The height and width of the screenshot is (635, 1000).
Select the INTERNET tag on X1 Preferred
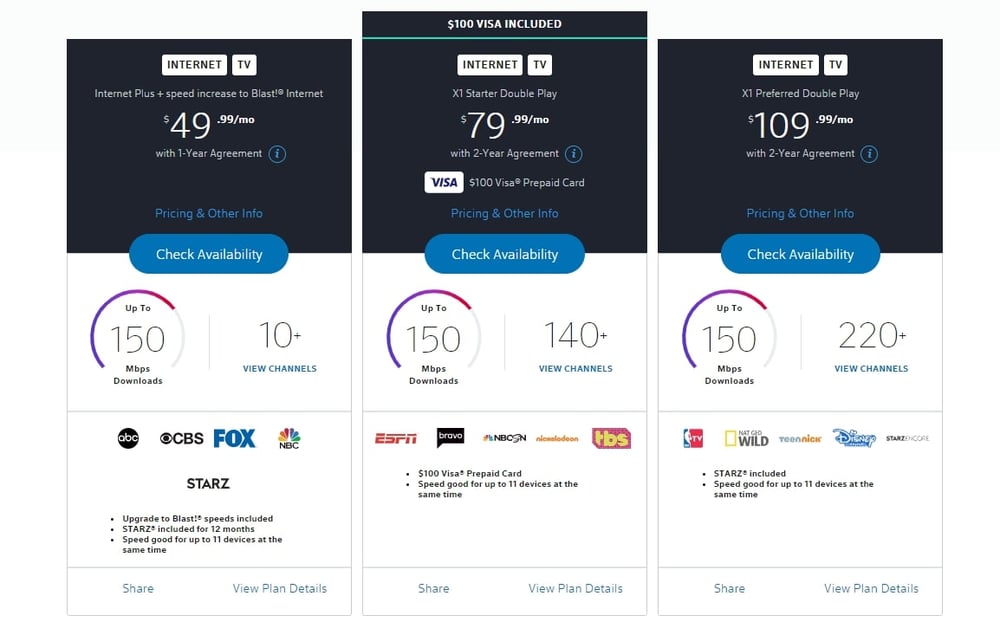(x=785, y=64)
